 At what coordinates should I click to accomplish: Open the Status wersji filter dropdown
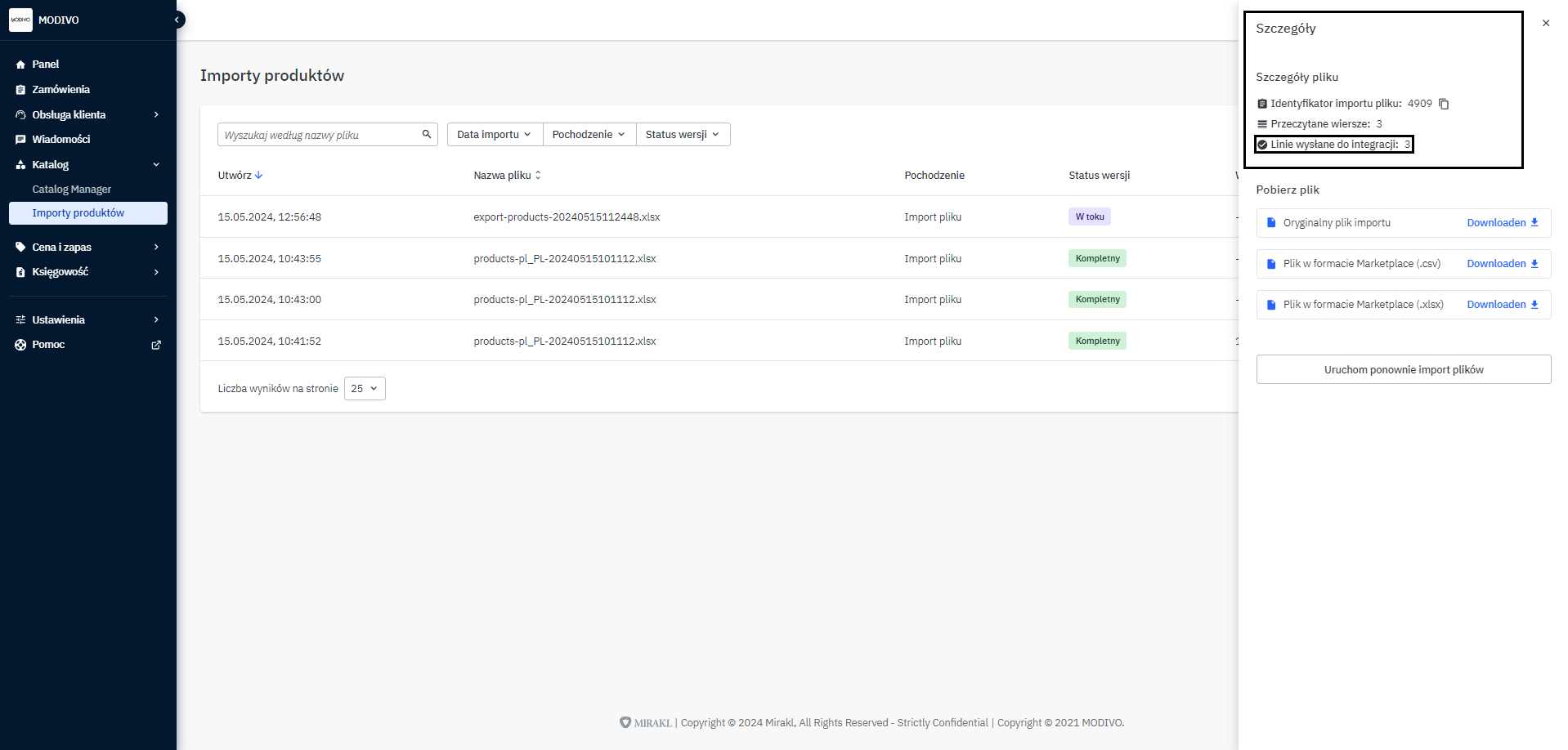click(682, 135)
